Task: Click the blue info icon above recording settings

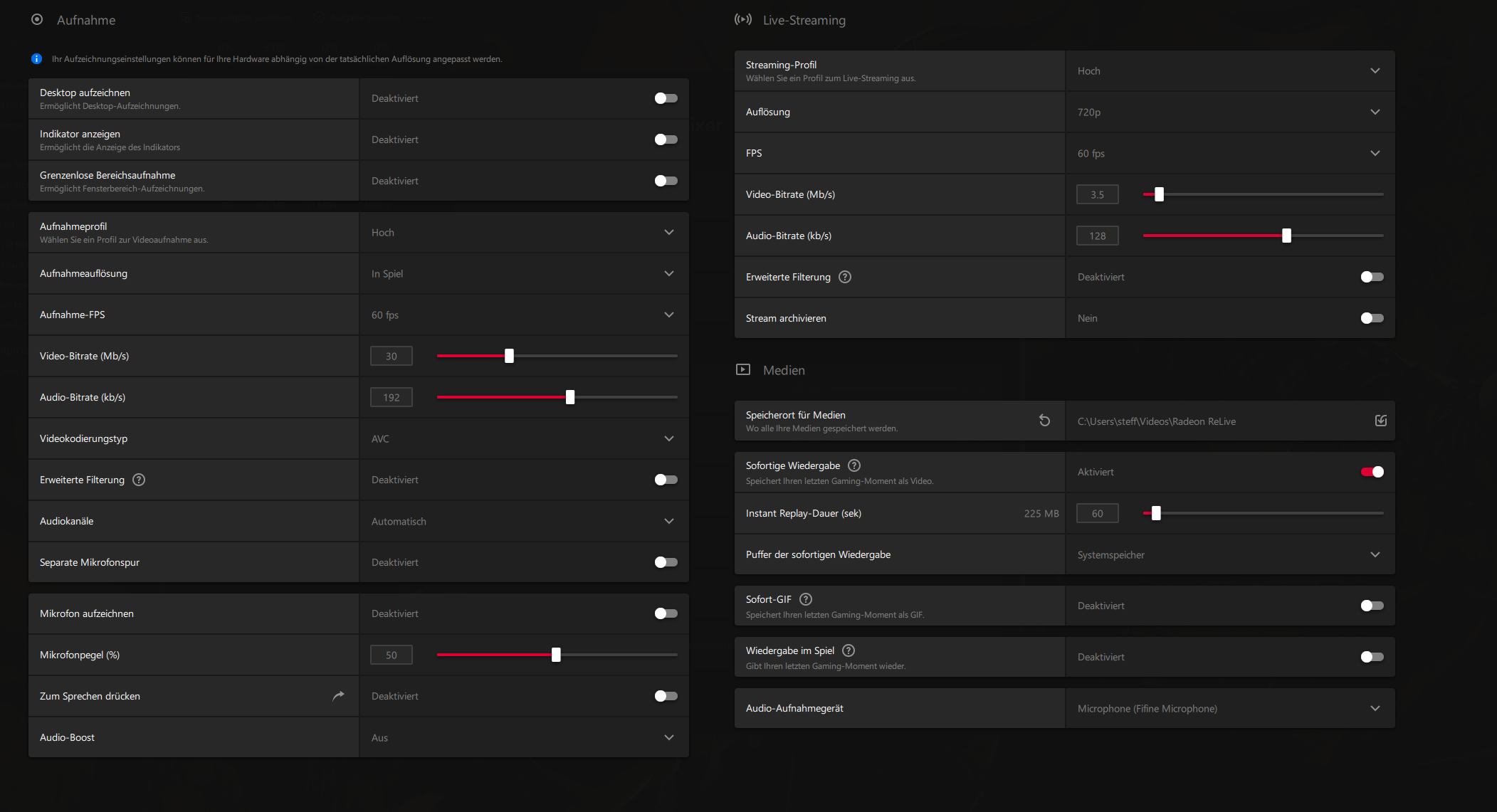Action: click(36, 59)
